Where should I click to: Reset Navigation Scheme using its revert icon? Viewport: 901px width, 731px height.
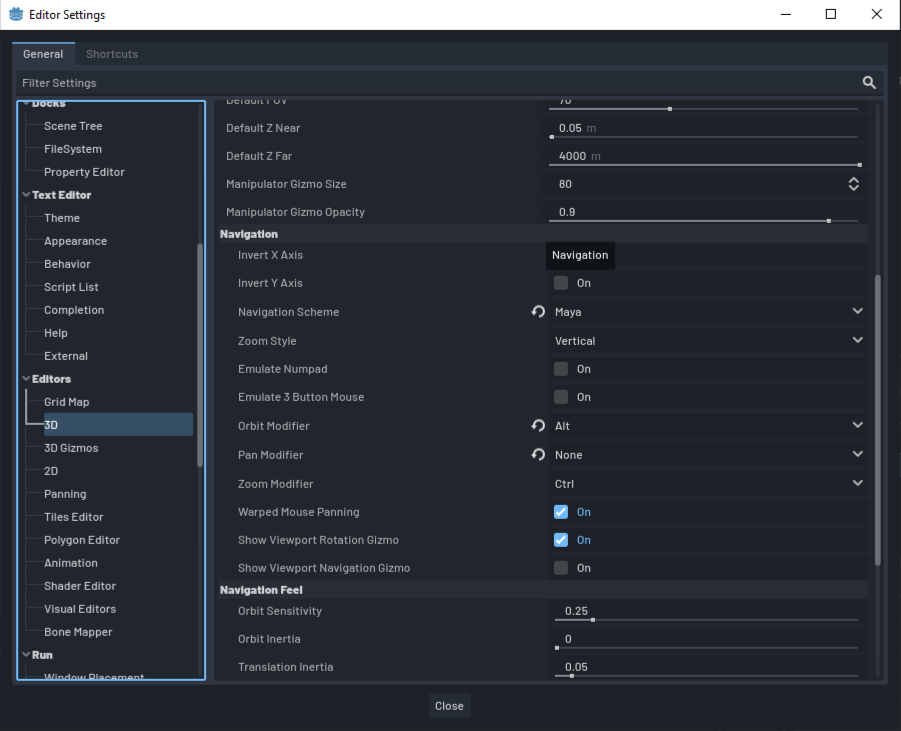click(538, 312)
